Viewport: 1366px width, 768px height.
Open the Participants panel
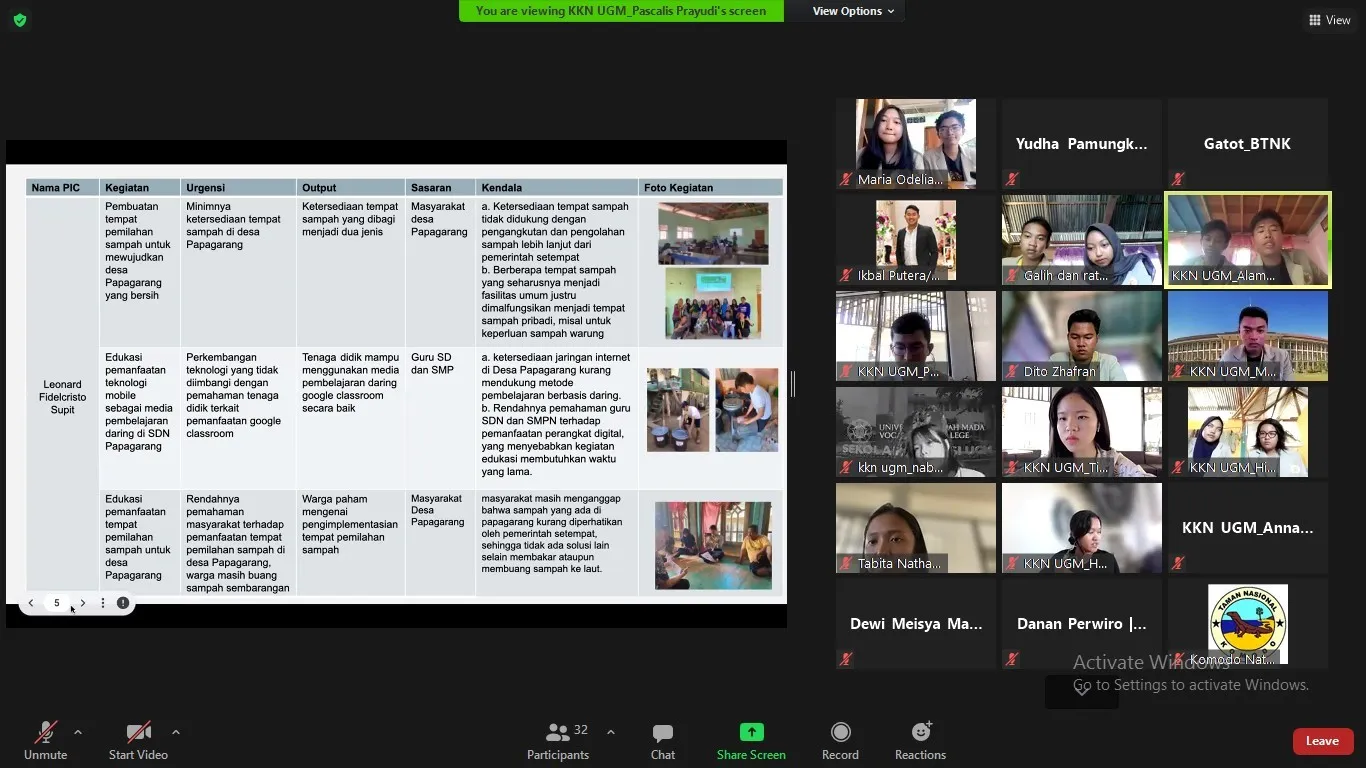point(558,740)
